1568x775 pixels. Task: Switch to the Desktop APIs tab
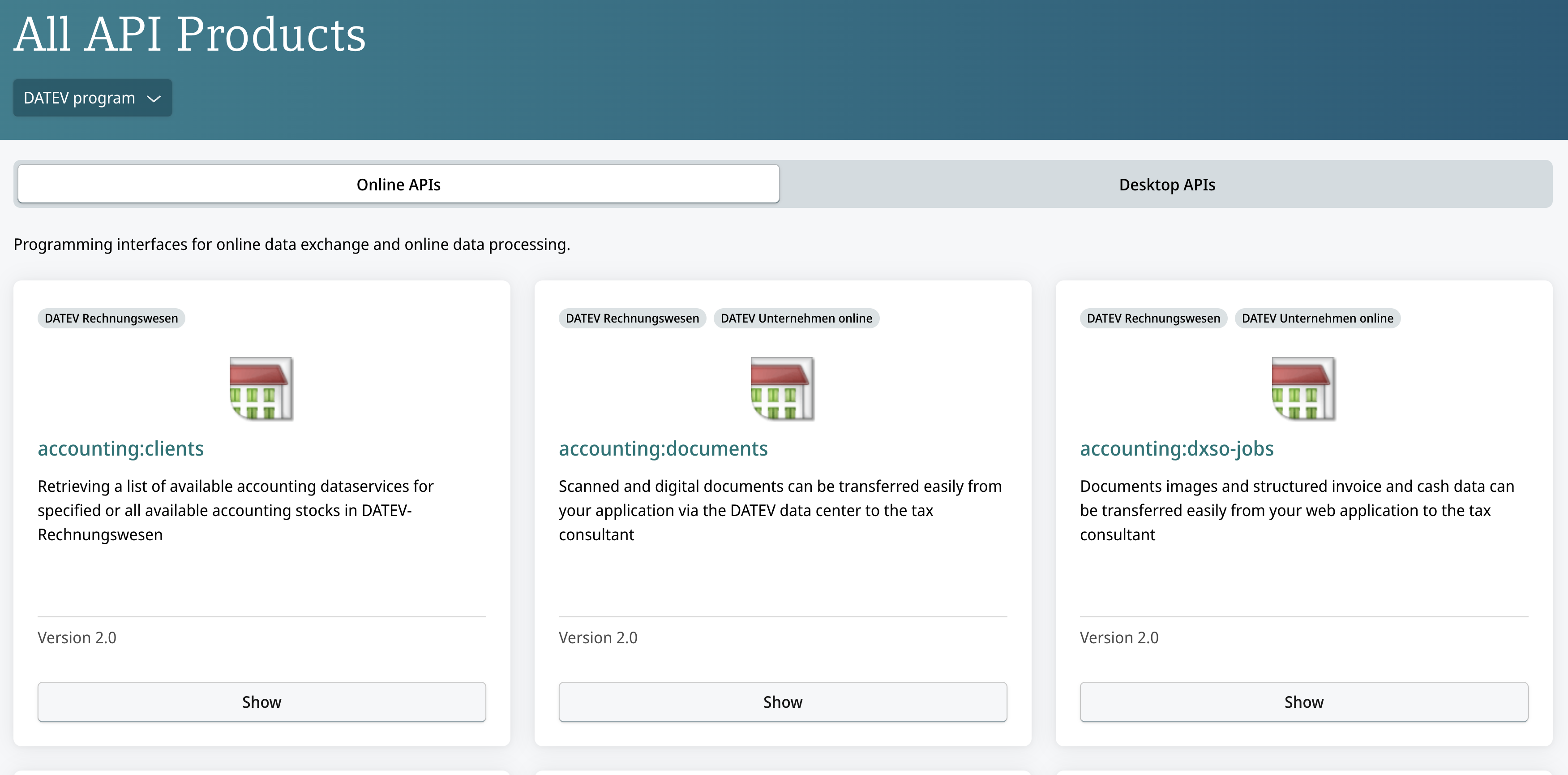point(1166,185)
